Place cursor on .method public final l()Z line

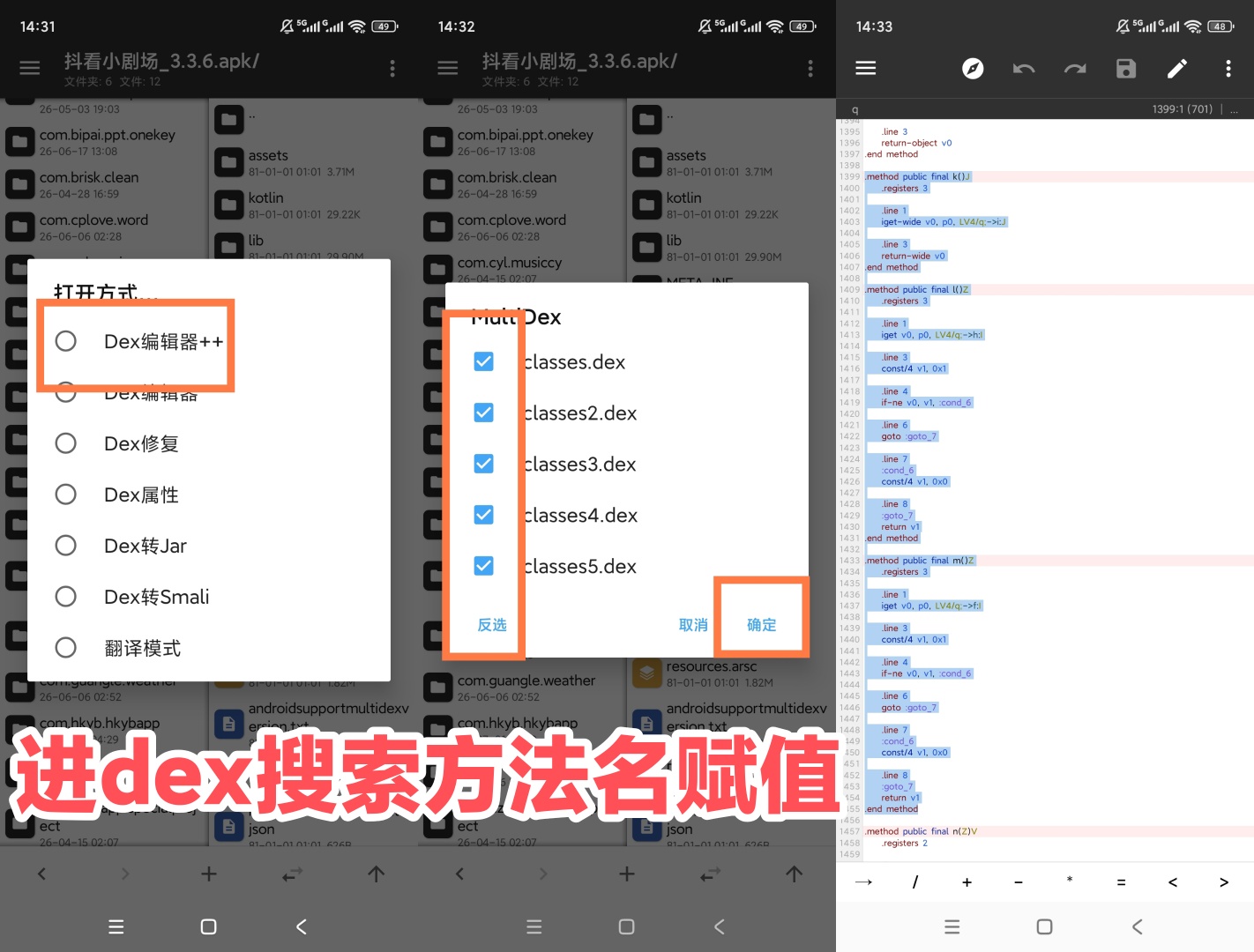(x=918, y=289)
